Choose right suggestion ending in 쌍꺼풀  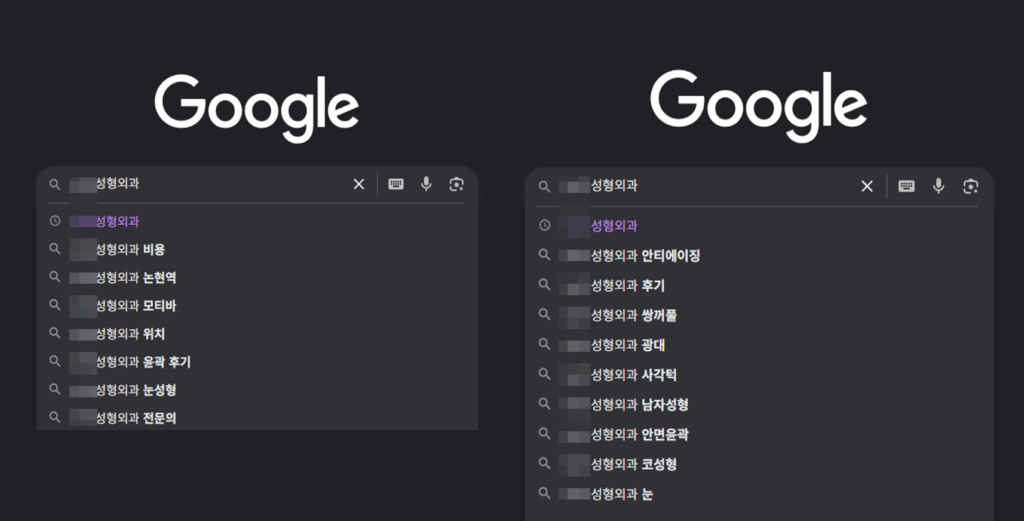[x=759, y=315]
